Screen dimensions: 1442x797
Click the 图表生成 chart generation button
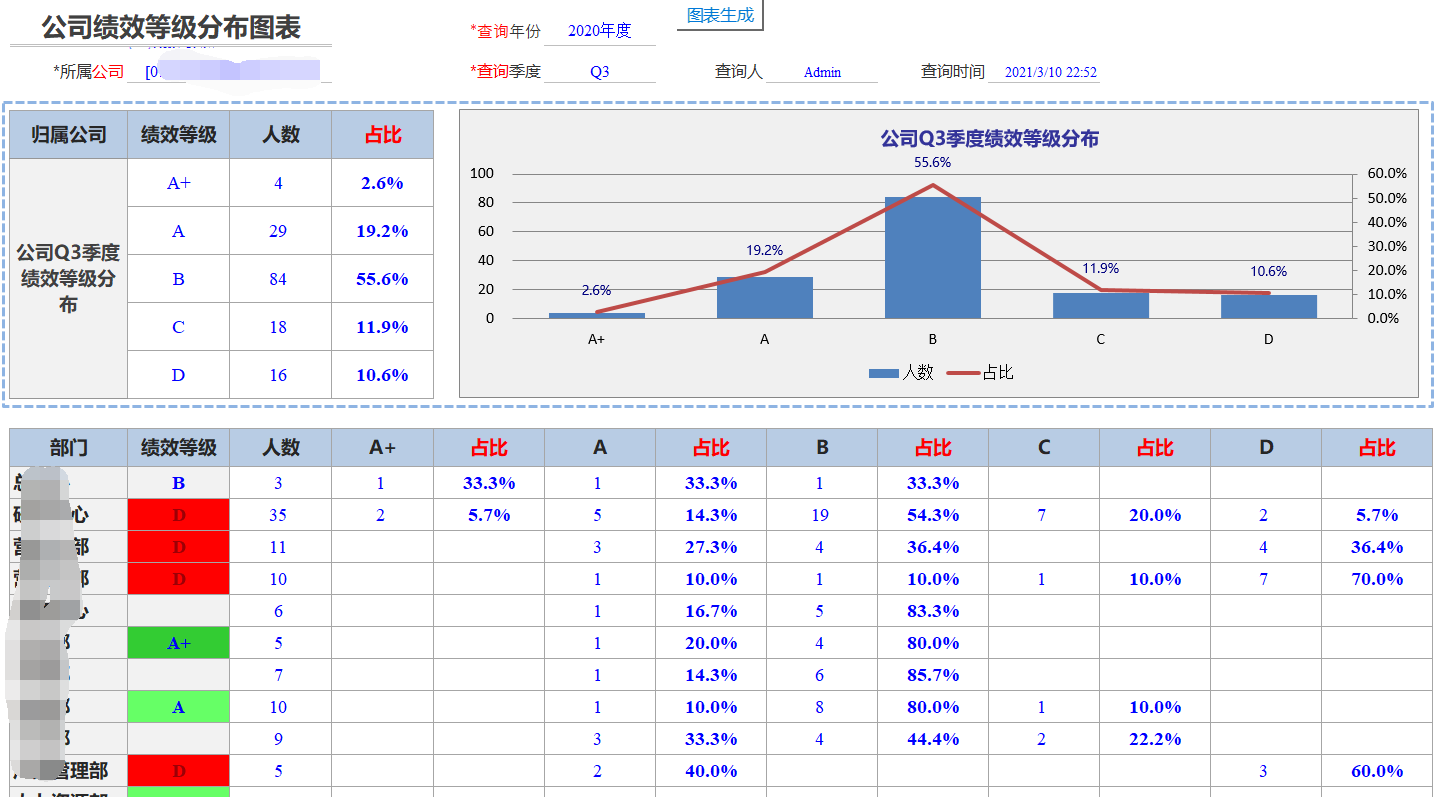click(x=719, y=16)
